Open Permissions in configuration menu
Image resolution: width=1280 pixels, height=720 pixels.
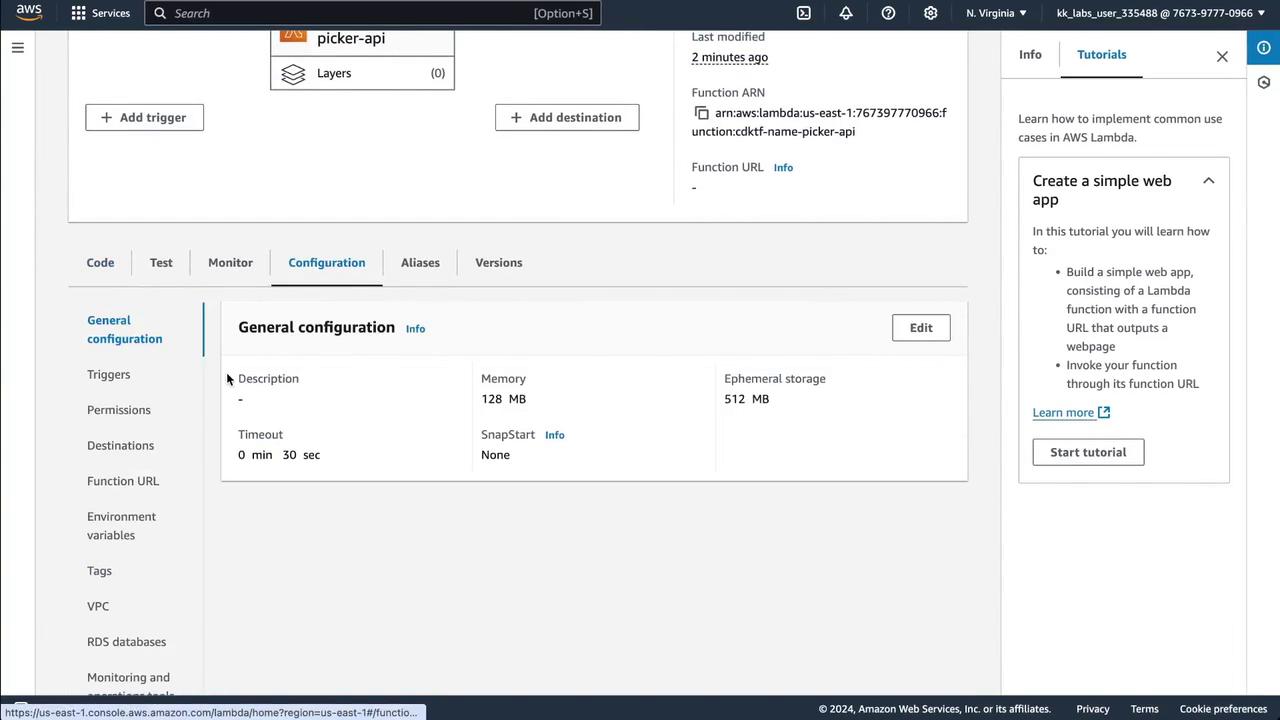119,410
